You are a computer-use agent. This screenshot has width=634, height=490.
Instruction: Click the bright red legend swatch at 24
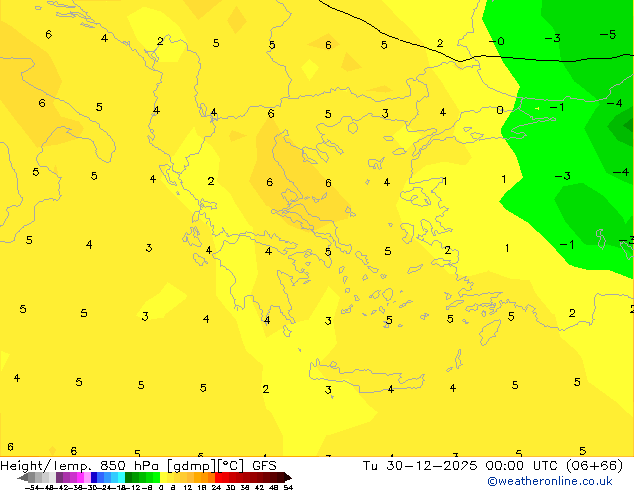click(218, 477)
